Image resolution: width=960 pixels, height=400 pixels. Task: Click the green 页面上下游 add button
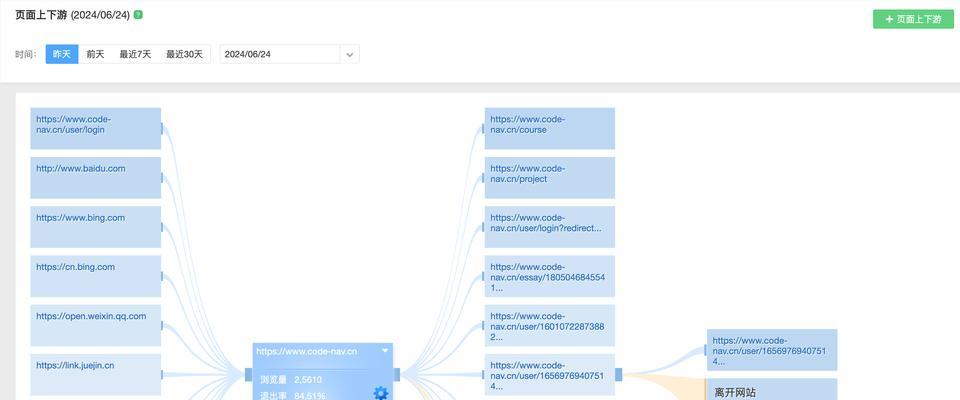pos(913,19)
